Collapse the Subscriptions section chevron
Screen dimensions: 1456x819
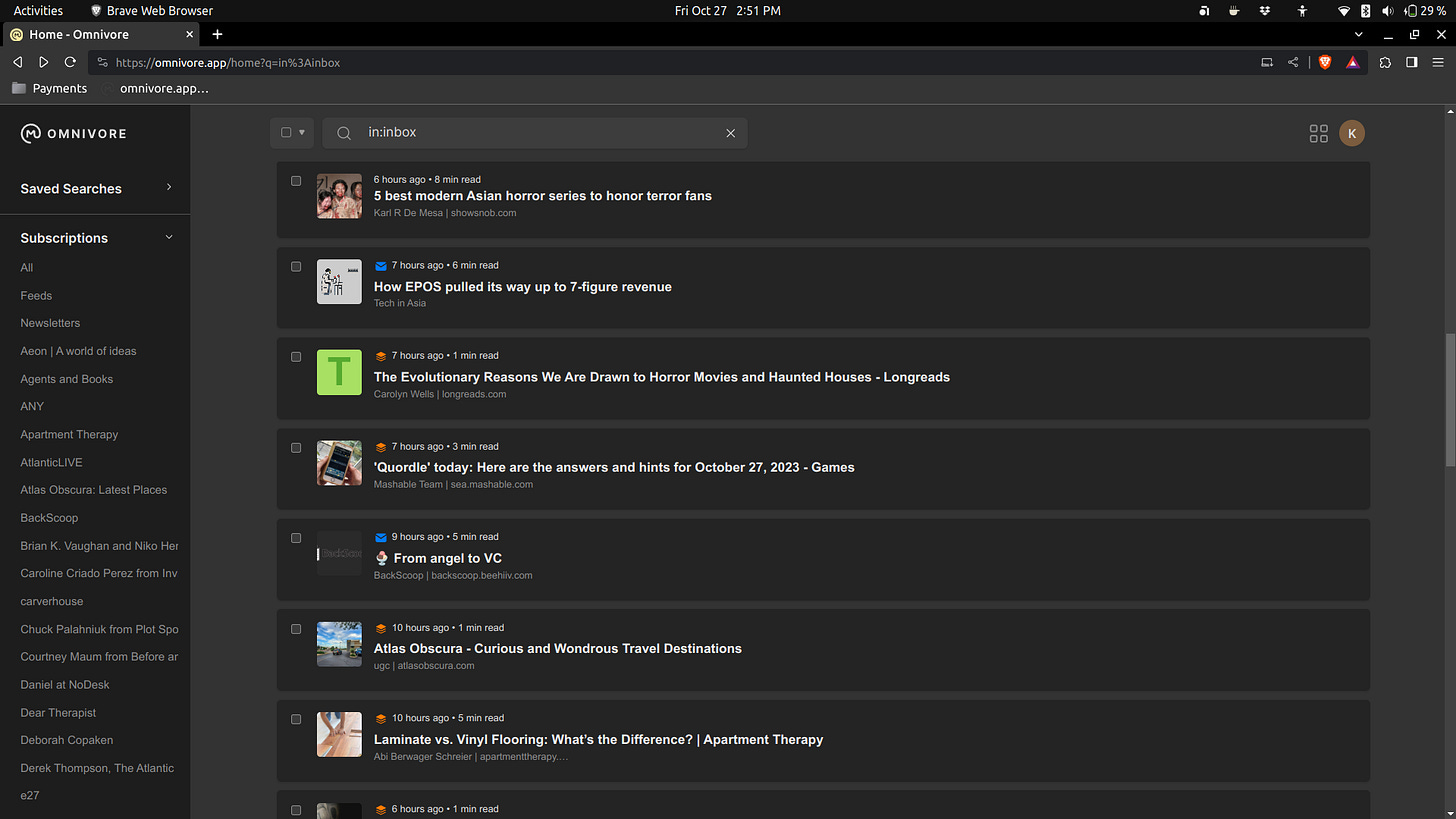[169, 237]
